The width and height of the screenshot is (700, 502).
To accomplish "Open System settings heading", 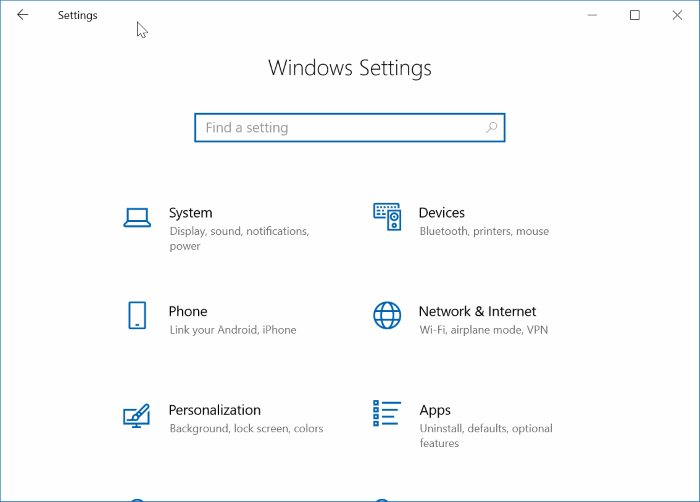I will pyautogui.click(x=191, y=213).
